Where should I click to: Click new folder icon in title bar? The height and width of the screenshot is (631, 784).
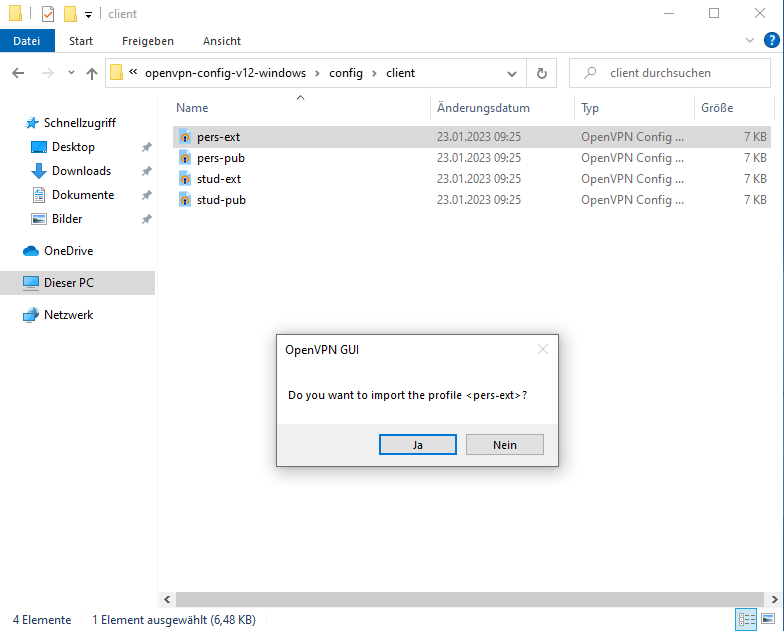(x=70, y=14)
